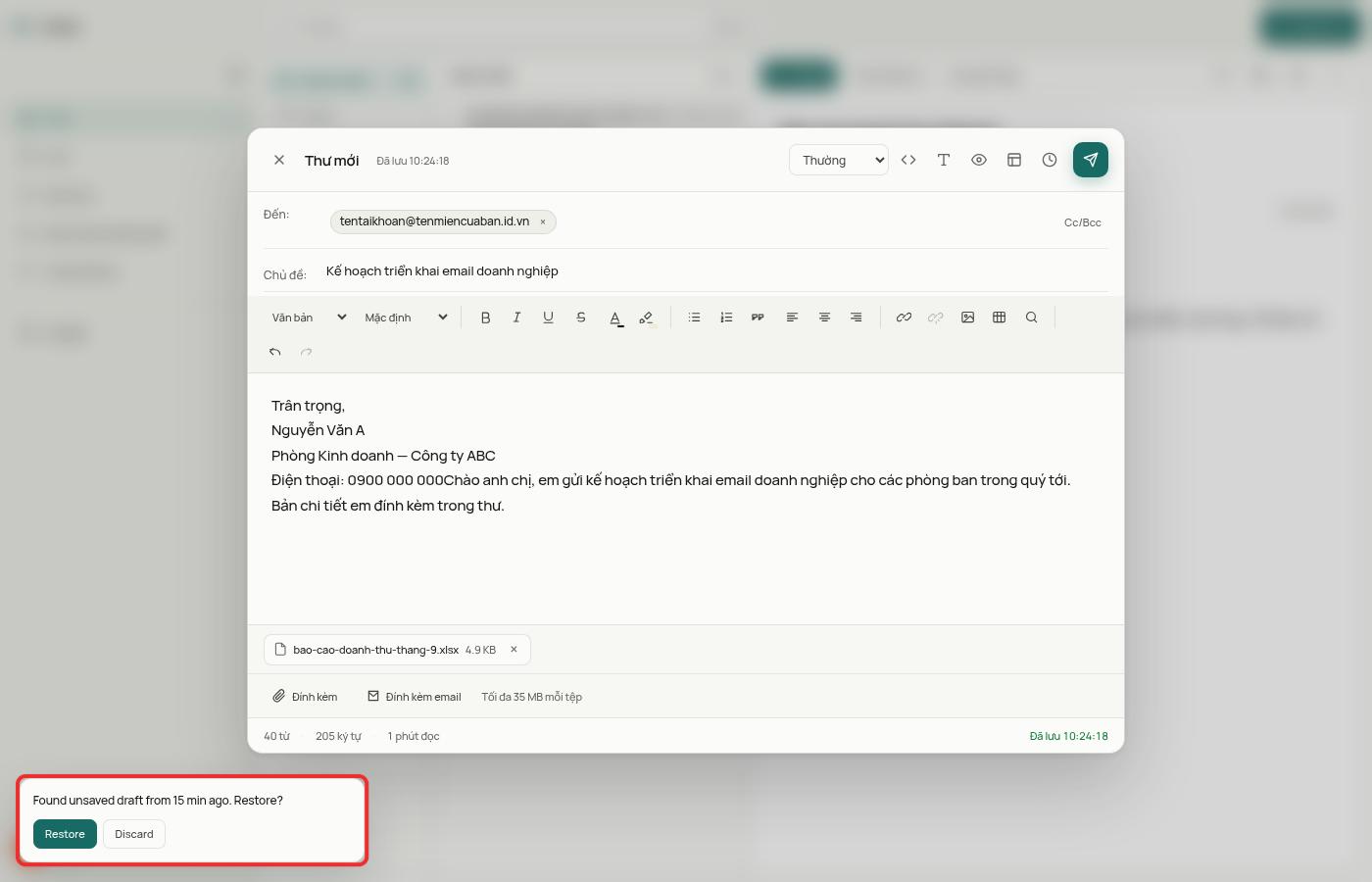Image resolution: width=1372 pixels, height=882 pixels.
Task: Click into the email body text
Action: click(x=686, y=499)
